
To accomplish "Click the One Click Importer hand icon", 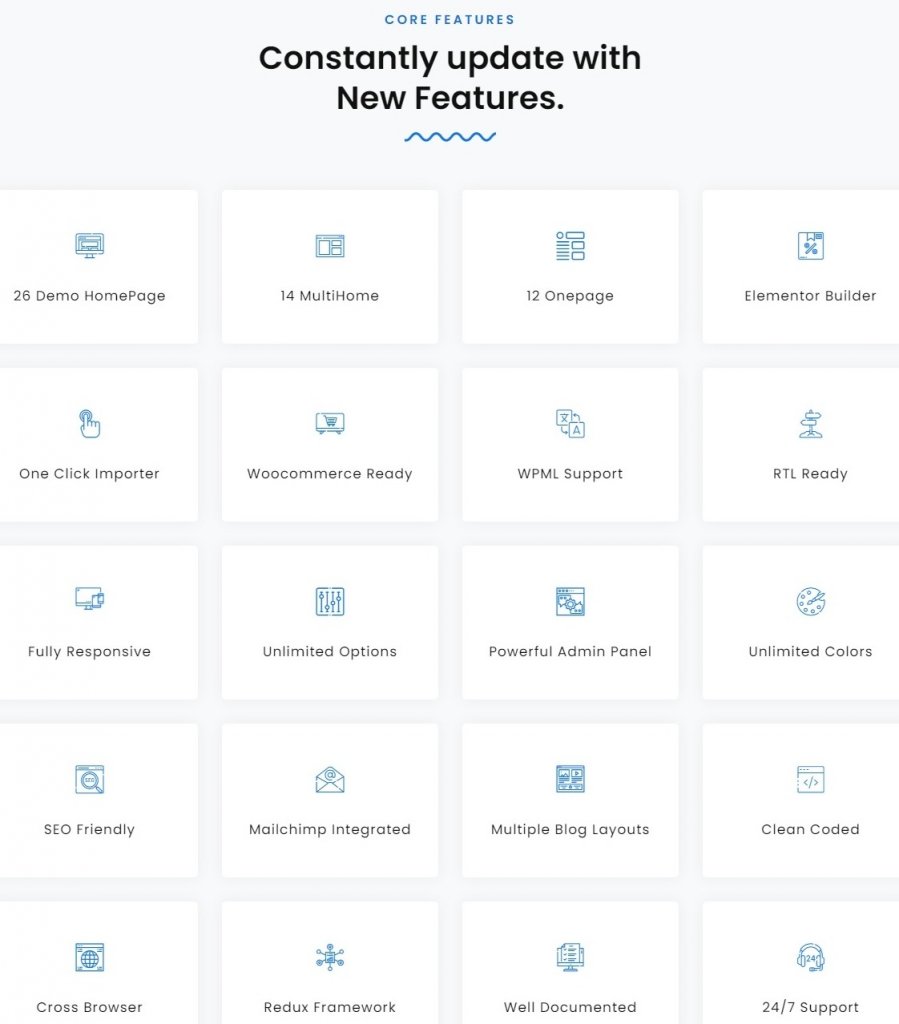I will [89, 423].
